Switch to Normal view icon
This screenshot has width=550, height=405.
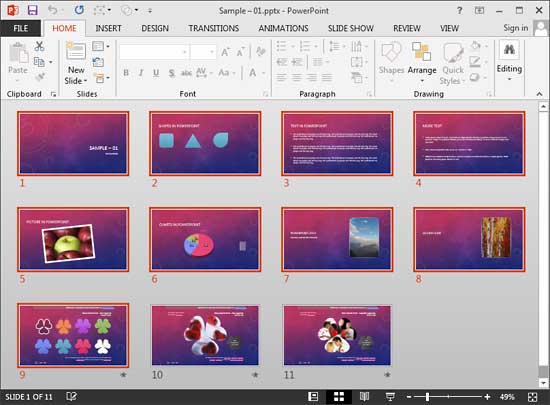tap(313, 397)
